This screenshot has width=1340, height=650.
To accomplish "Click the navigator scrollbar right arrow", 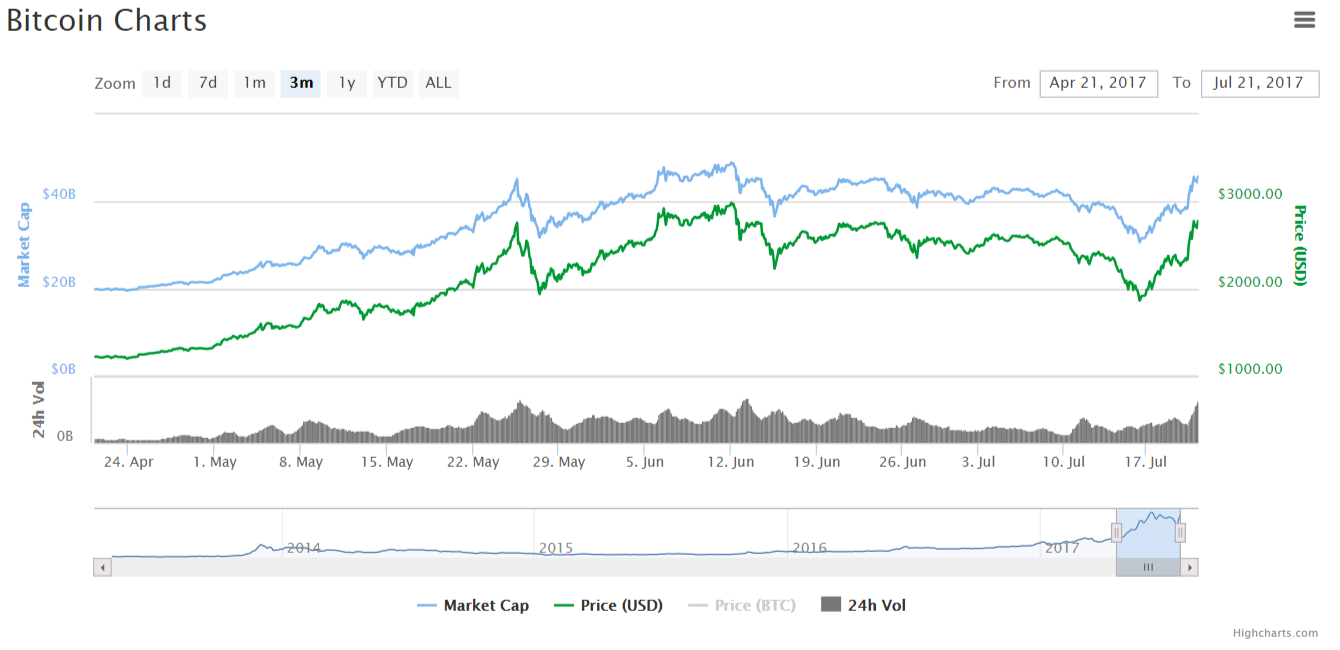I will click(x=1189, y=567).
